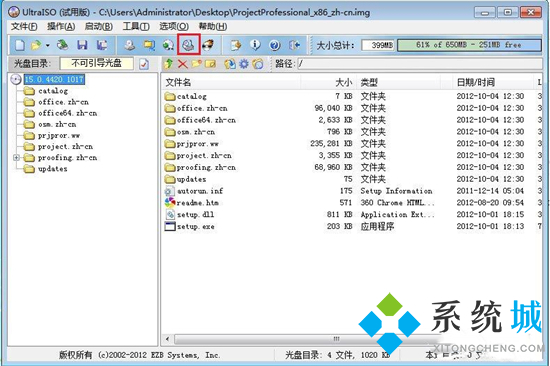Expand the proofing.zh-cn tree node

coord(16,158)
